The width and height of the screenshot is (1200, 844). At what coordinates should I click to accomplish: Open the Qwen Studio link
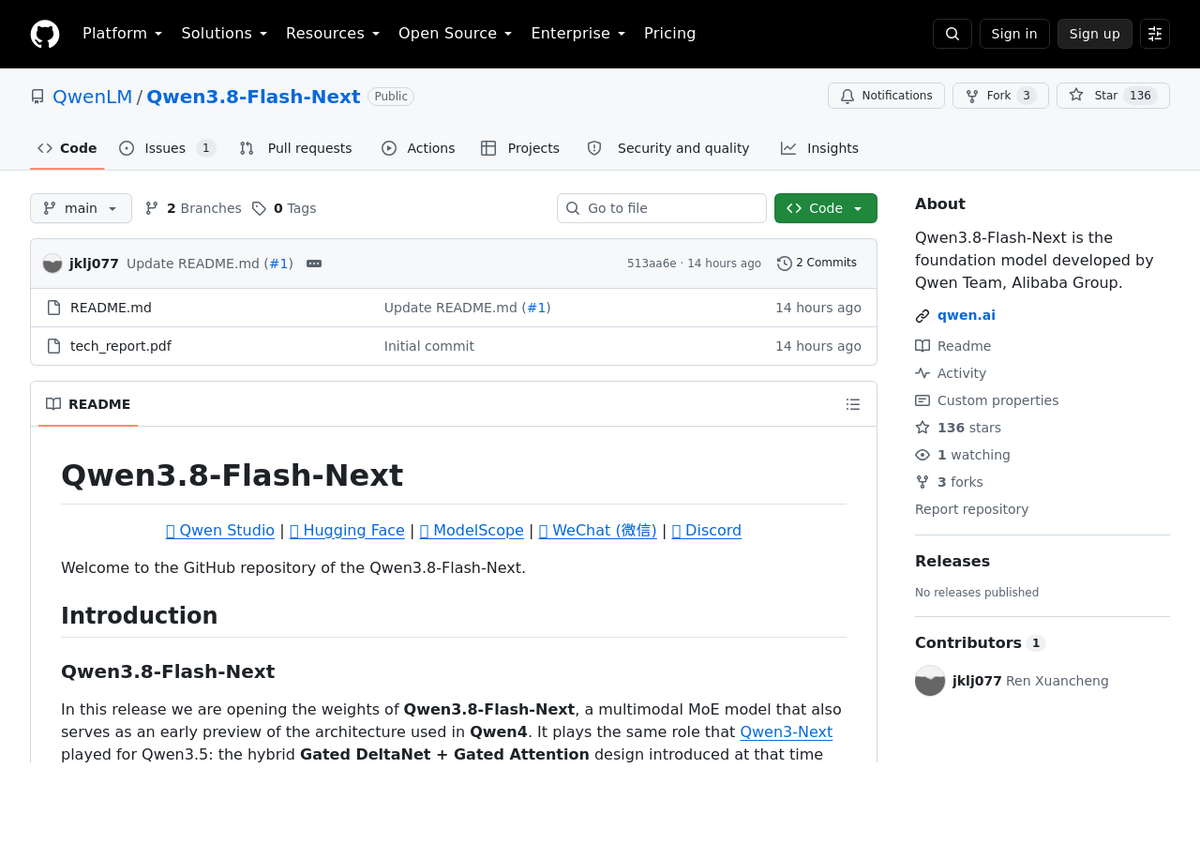pyautogui.click(x=220, y=531)
